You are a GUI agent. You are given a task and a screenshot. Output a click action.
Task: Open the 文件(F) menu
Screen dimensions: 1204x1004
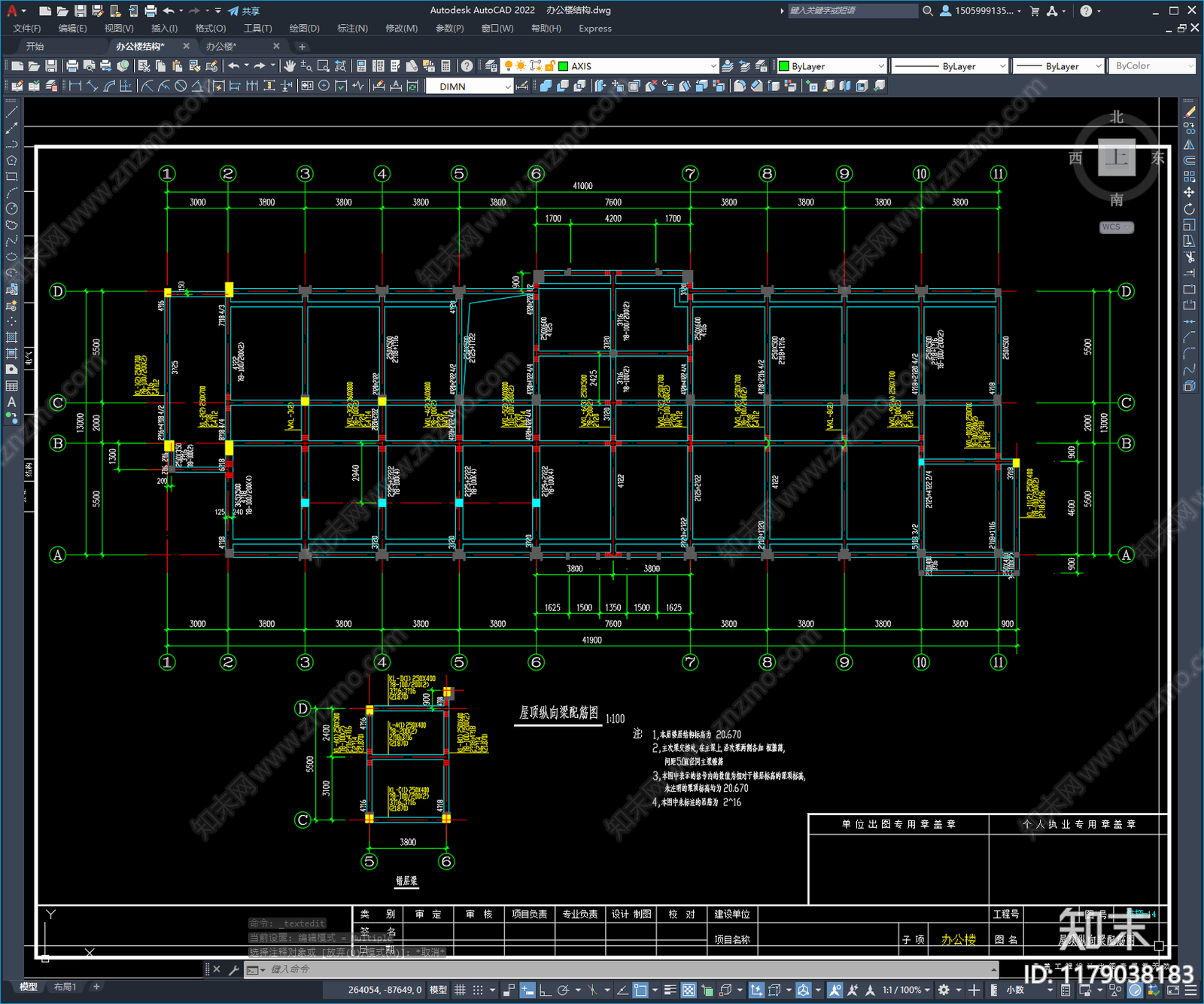26,29
